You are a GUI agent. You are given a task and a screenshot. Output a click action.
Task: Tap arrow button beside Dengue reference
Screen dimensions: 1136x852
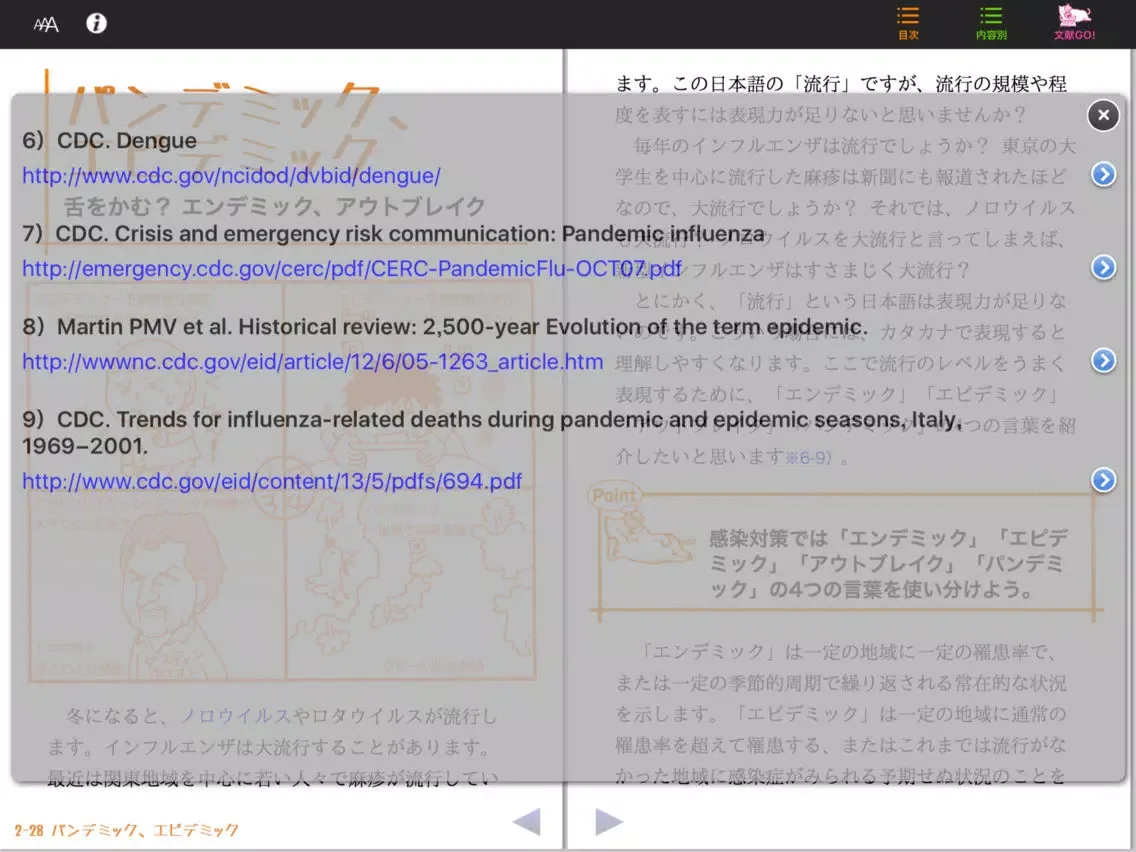1103,175
